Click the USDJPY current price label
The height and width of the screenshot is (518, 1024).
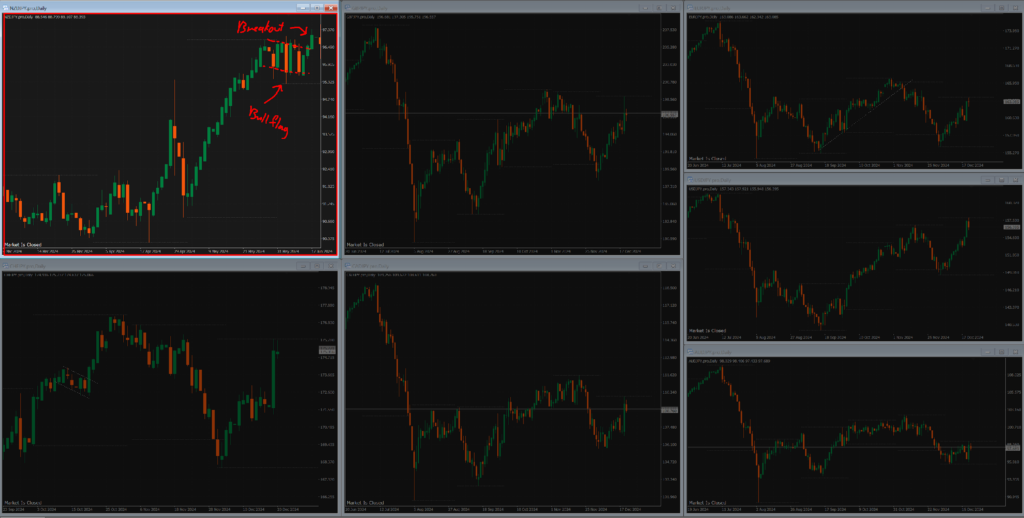[x=1012, y=227]
